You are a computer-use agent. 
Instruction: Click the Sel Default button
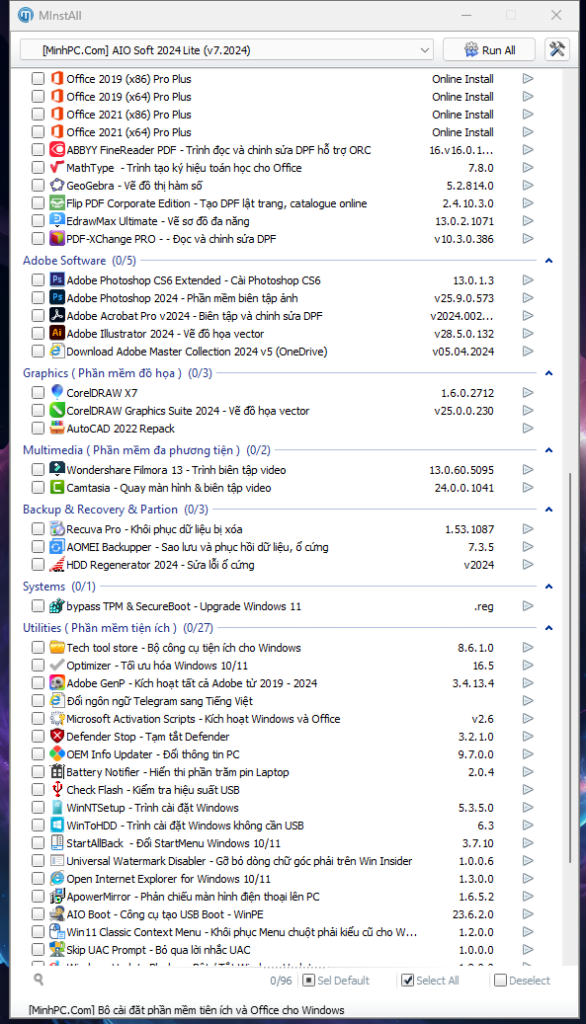click(336, 980)
